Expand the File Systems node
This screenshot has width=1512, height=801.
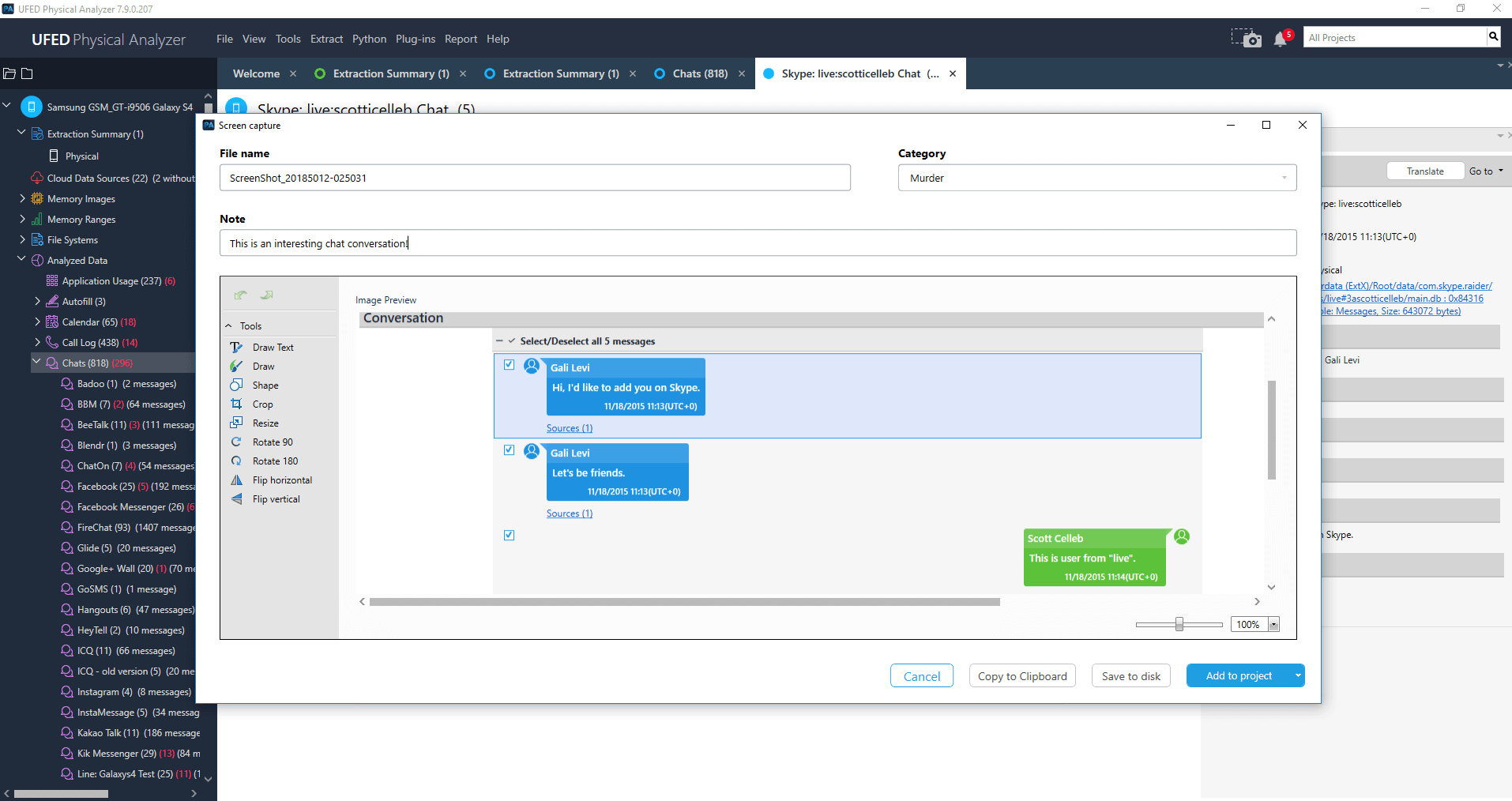tap(22, 239)
